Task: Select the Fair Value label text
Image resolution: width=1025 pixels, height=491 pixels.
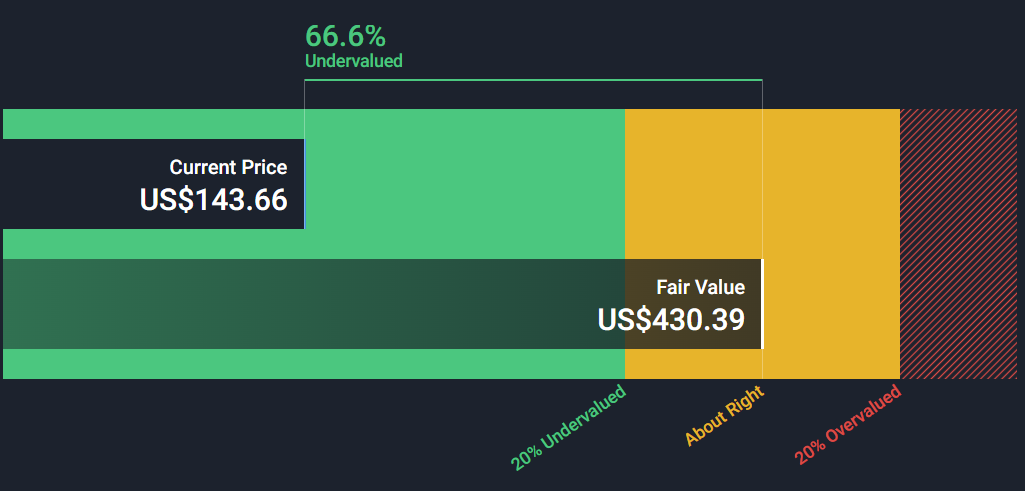Action: pyautogui.click(x=700, y=287)
